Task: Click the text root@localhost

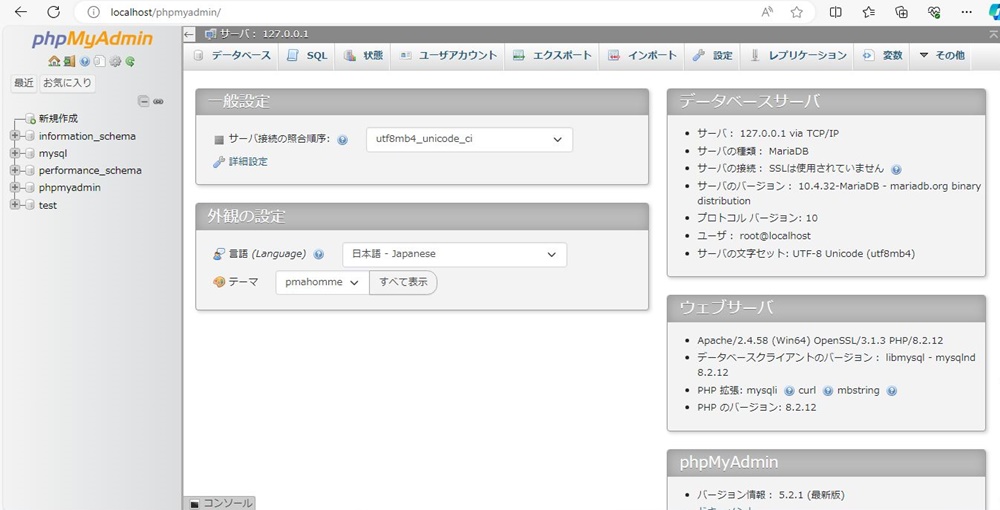Action: pyautogui.click(x=775, y=236)
